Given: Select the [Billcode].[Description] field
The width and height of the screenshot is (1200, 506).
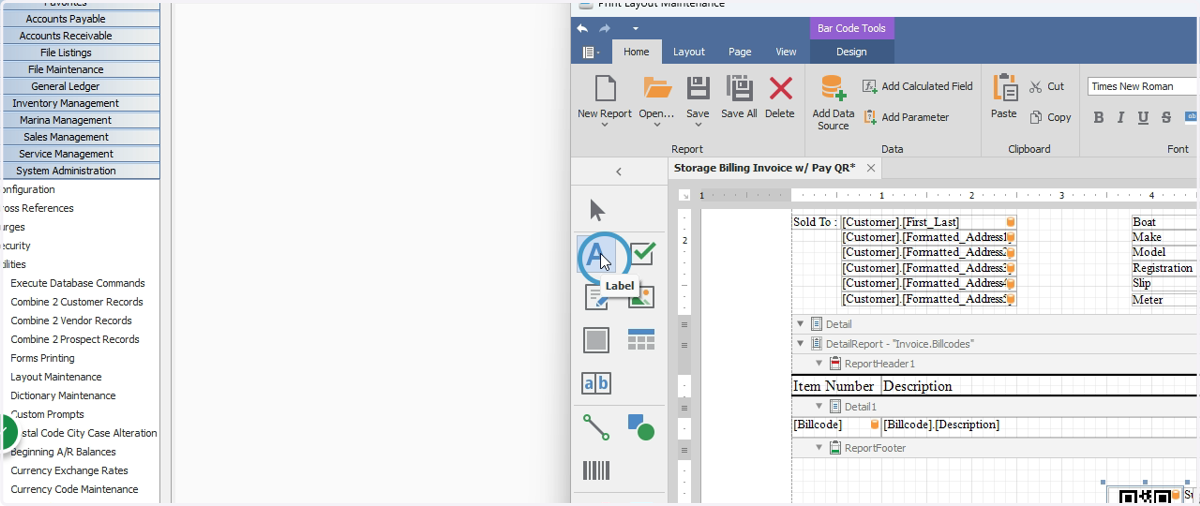Looking at the screenshot, I should (1038, 425).
